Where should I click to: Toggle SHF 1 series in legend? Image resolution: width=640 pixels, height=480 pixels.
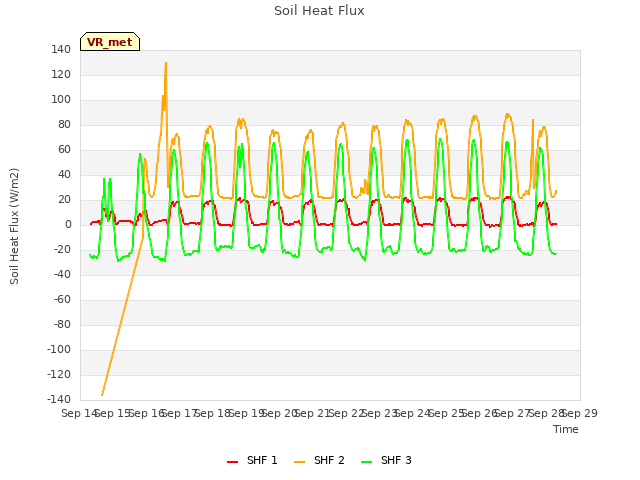252,461
